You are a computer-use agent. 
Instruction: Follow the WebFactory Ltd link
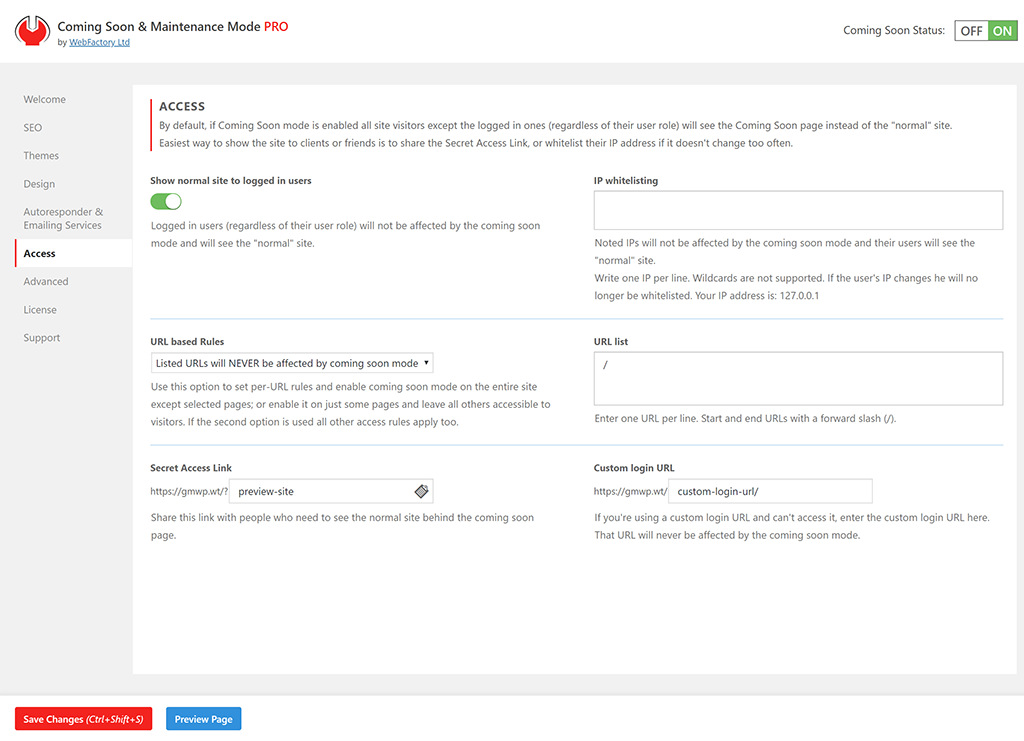99,43
